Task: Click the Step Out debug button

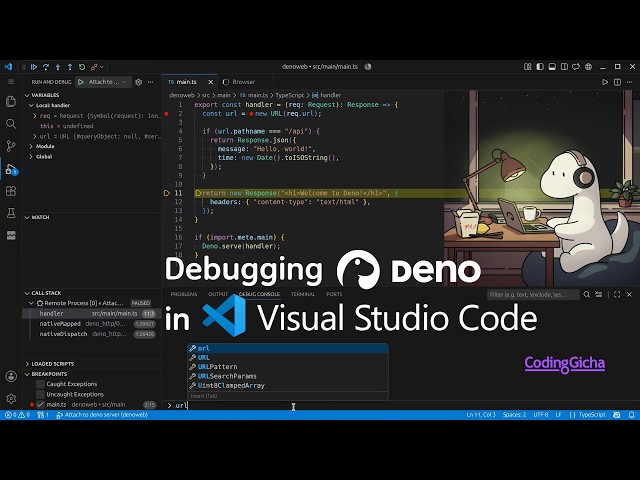Action: pos(70,67)
